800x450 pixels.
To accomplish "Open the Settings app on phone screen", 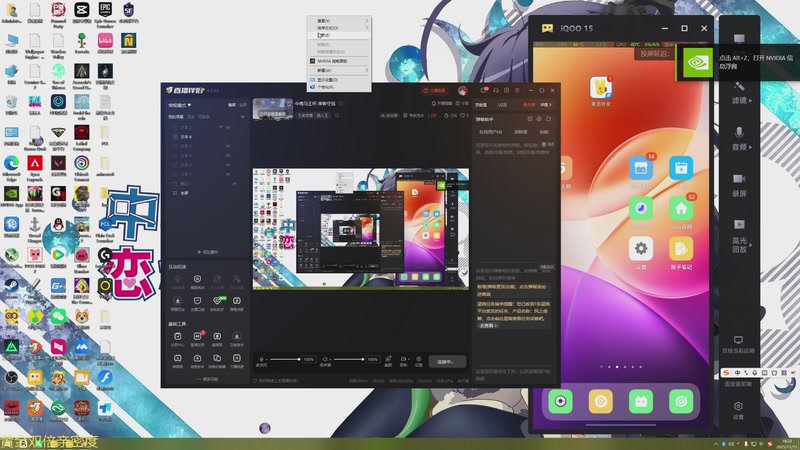I will pos(641,248).
